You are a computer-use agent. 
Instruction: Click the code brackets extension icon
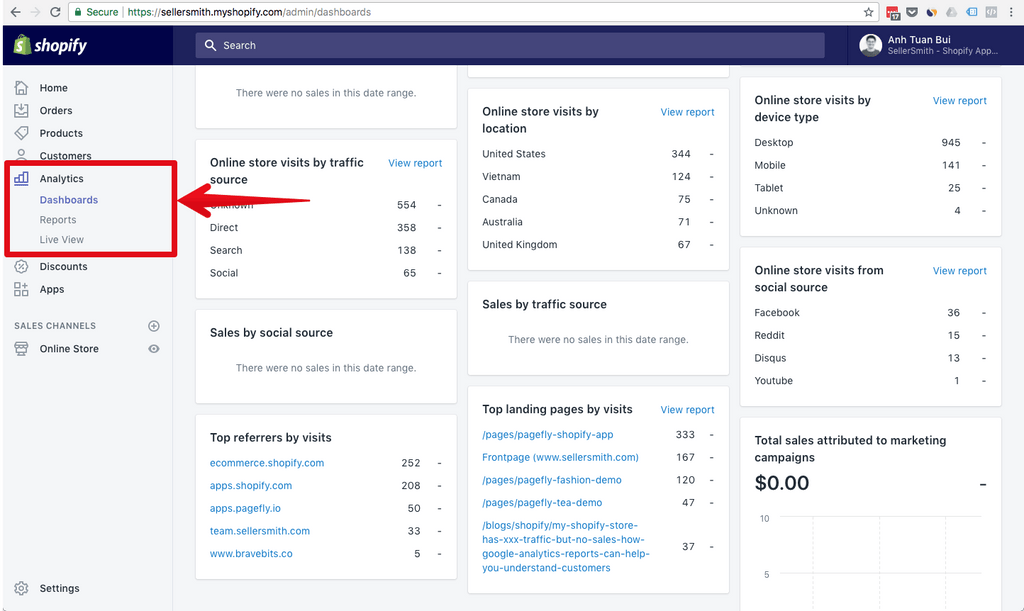(991, 12)
